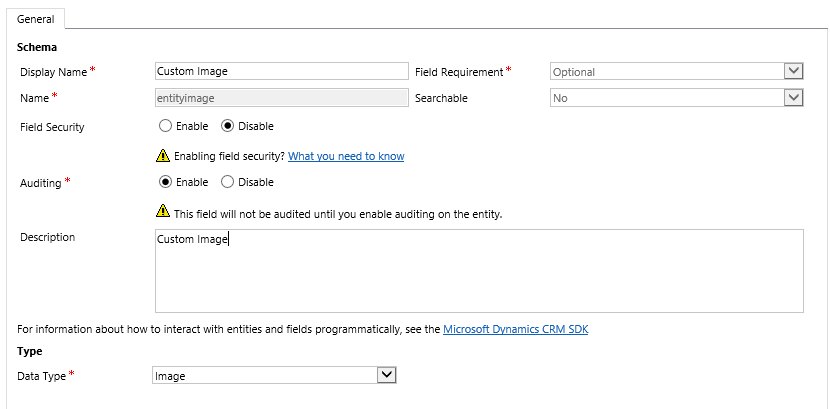
Task: Edit the Display Name field 'Custom Image'
Action: (282, 71)
